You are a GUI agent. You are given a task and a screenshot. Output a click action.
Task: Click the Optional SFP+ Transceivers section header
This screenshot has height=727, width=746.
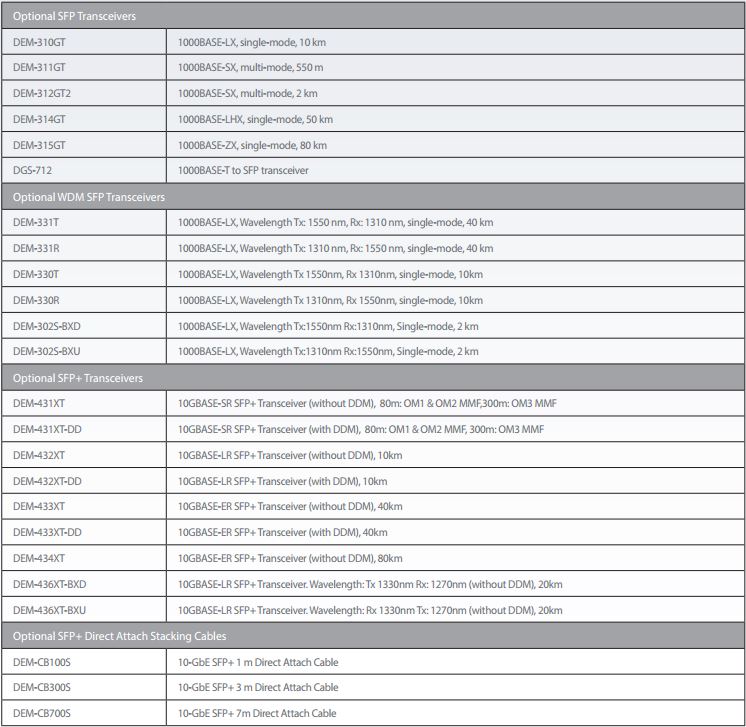[x=78, y=378]
